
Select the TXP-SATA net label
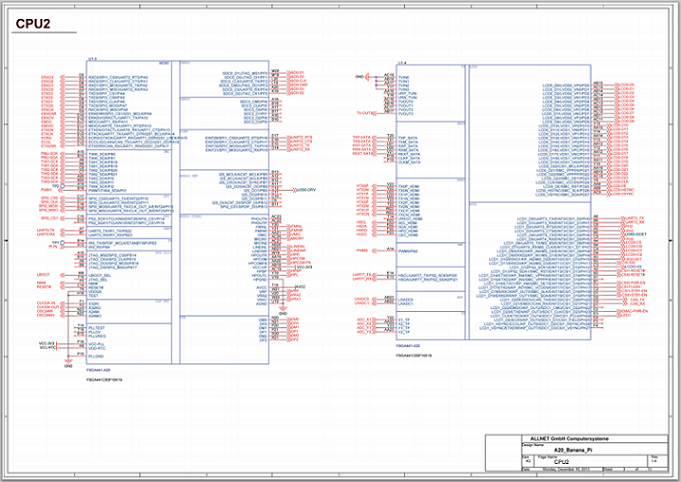point(362,137)
